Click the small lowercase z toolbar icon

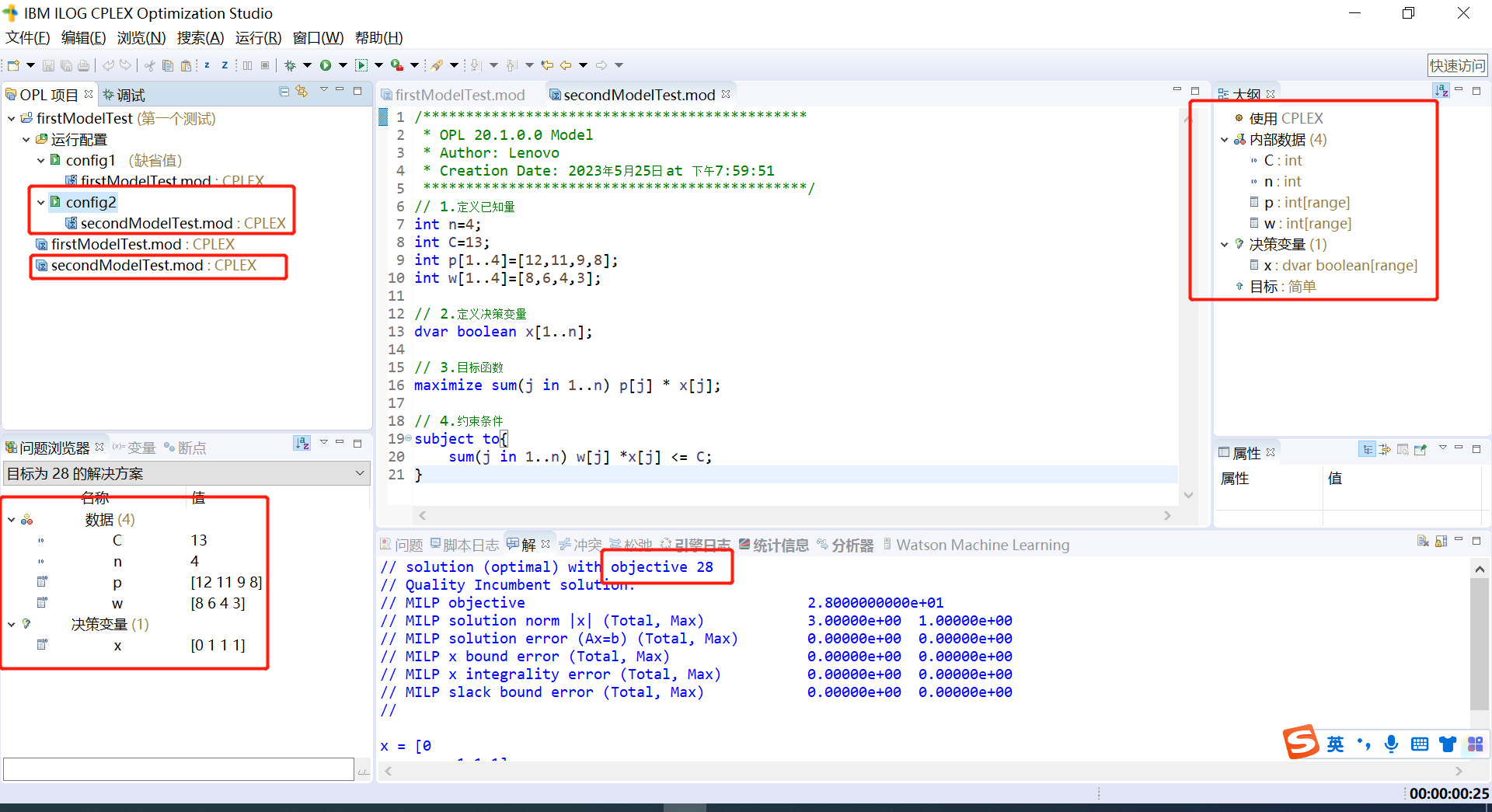(207, 65)
